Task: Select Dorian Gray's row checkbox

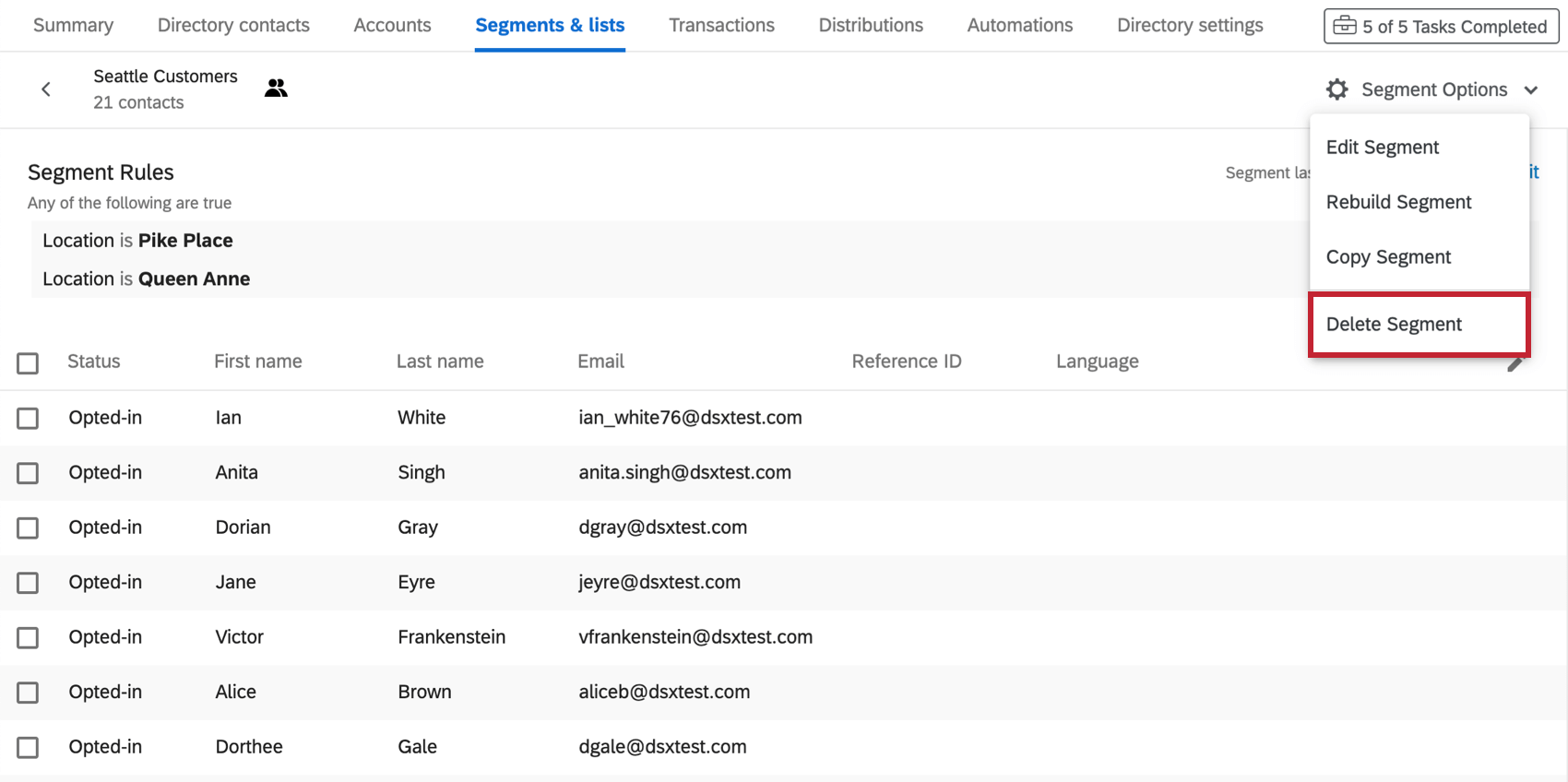Action: tap(28, 527)
